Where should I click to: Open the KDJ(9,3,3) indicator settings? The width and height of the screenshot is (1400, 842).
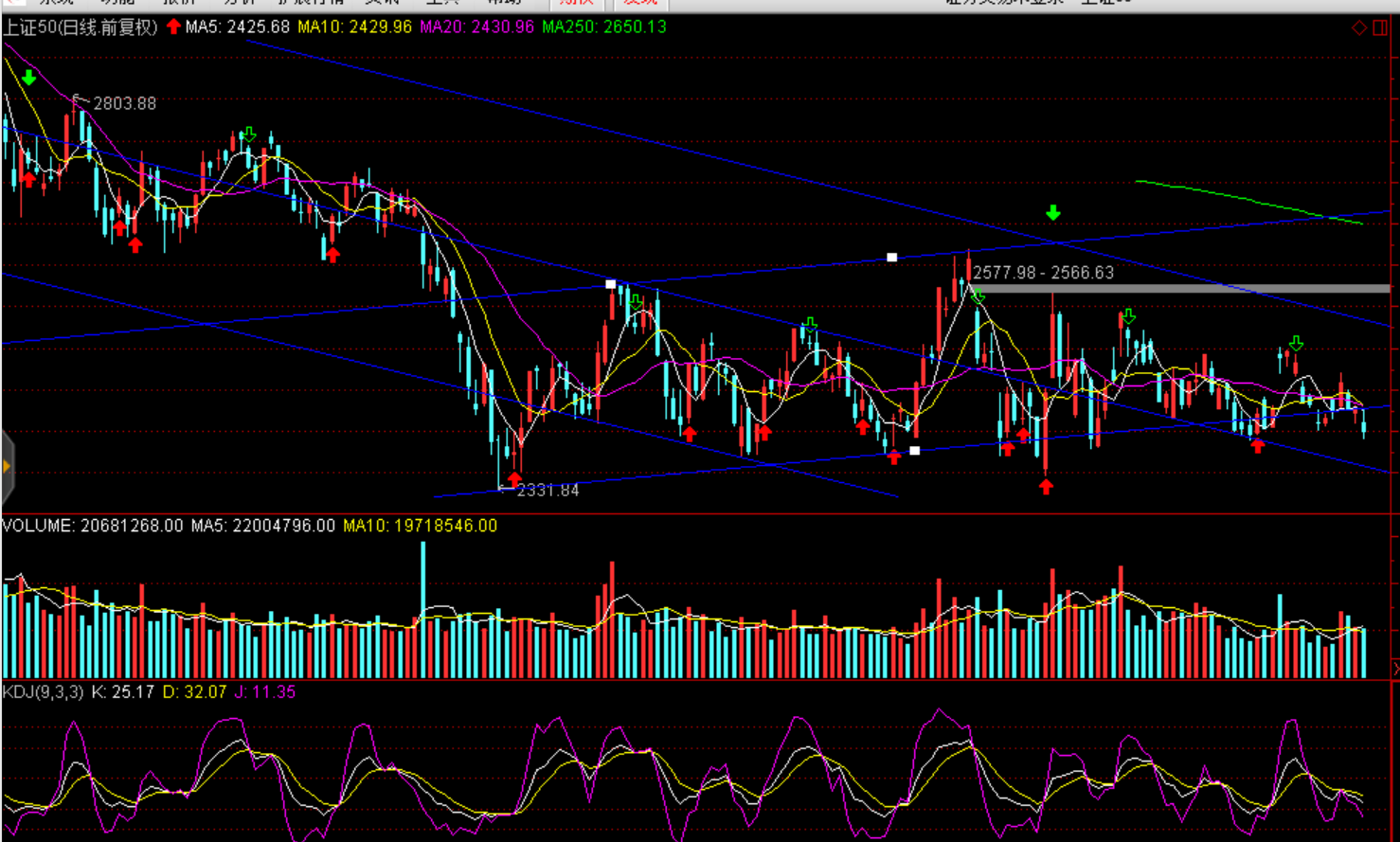coord(43,692)
